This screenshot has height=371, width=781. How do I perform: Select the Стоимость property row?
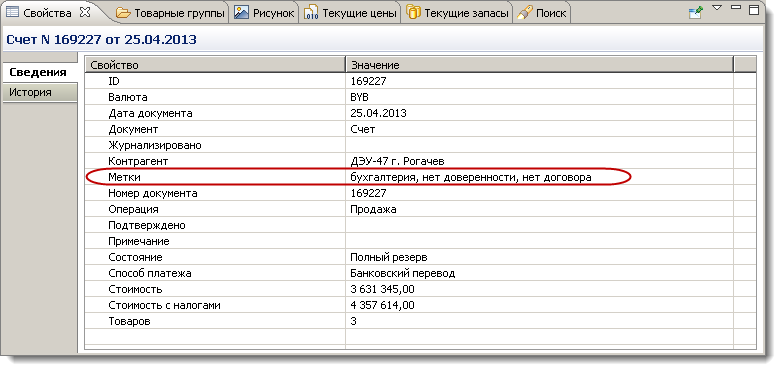(x=420, y=289)
